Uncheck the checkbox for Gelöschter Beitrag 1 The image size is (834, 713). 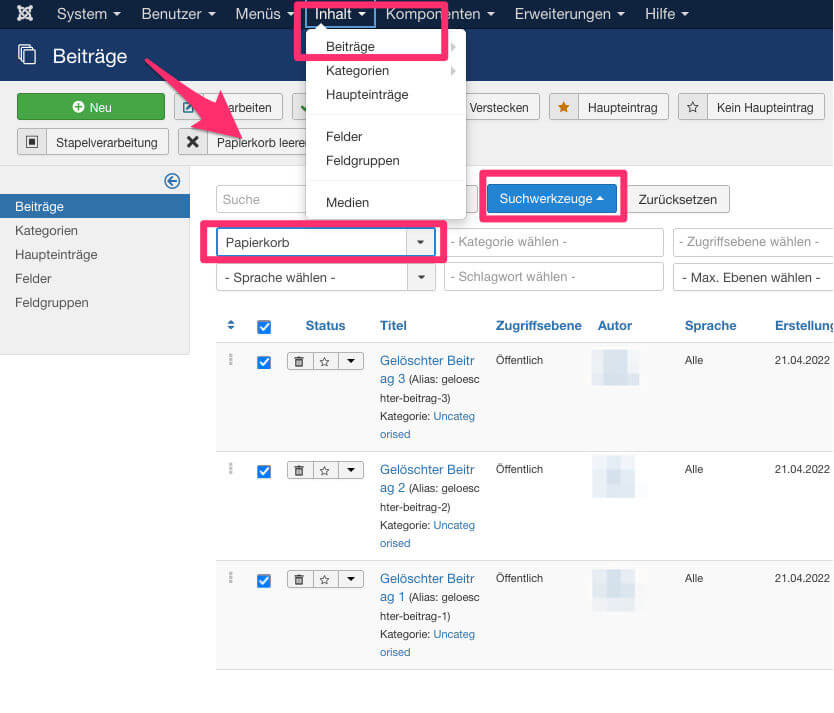tap(263, 580)
